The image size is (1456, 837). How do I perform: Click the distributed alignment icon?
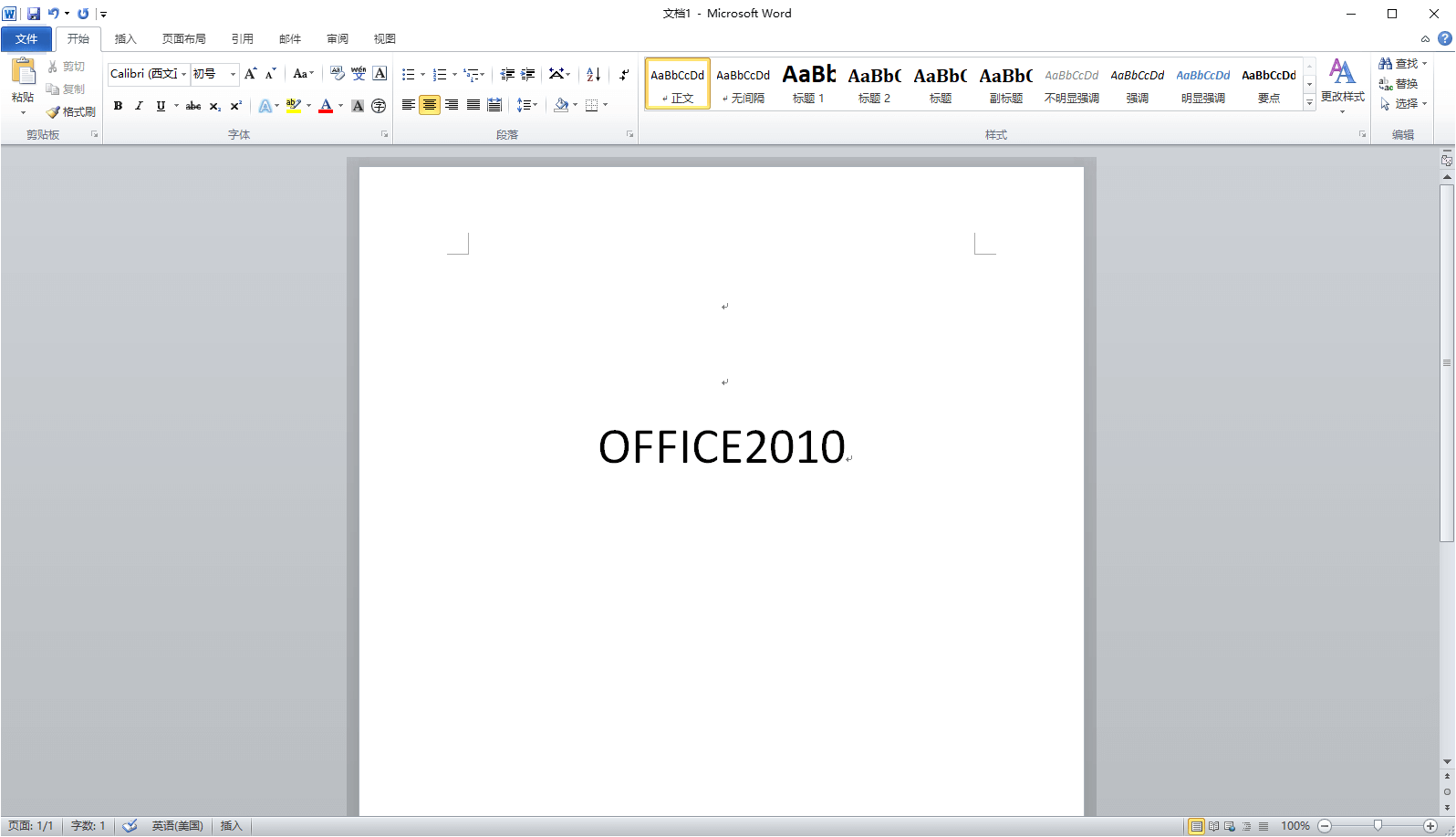494,105
